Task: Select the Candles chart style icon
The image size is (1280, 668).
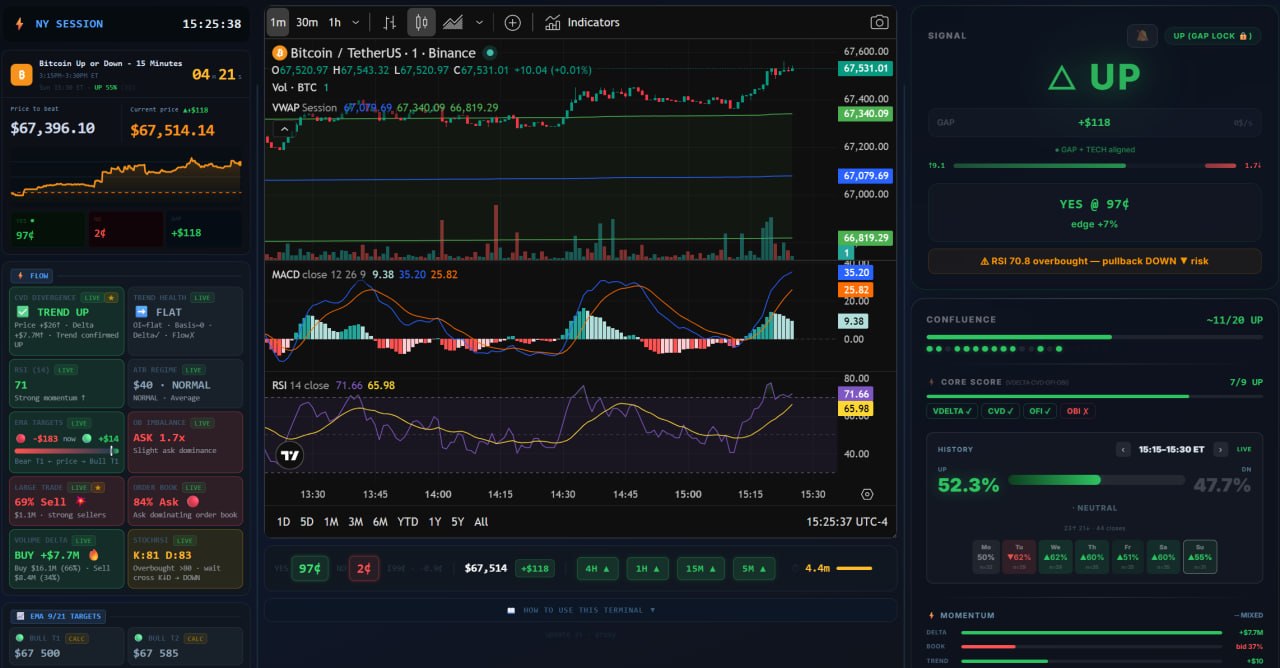Action: [421, 22]
